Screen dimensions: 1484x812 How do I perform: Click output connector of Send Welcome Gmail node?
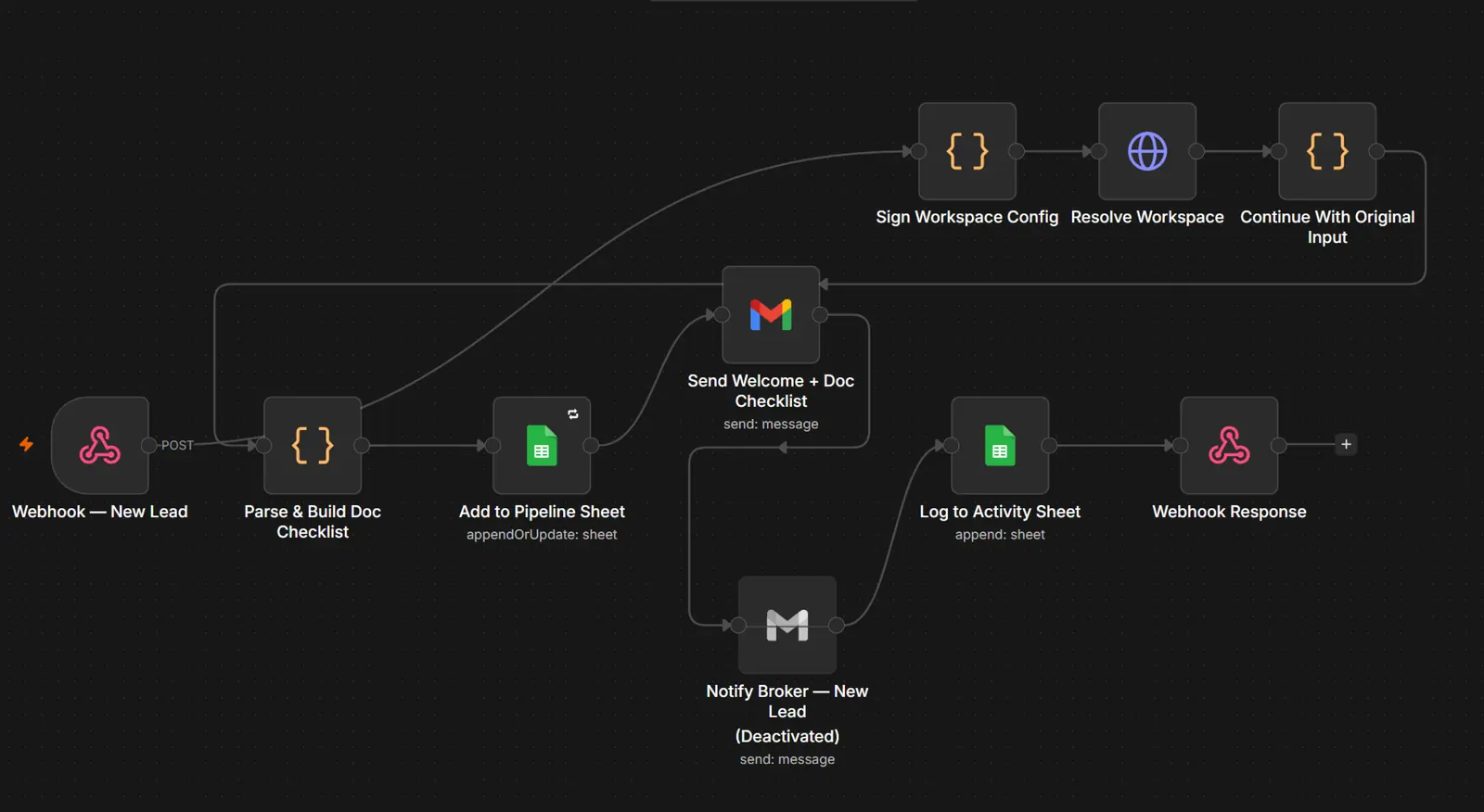[820, 314]
